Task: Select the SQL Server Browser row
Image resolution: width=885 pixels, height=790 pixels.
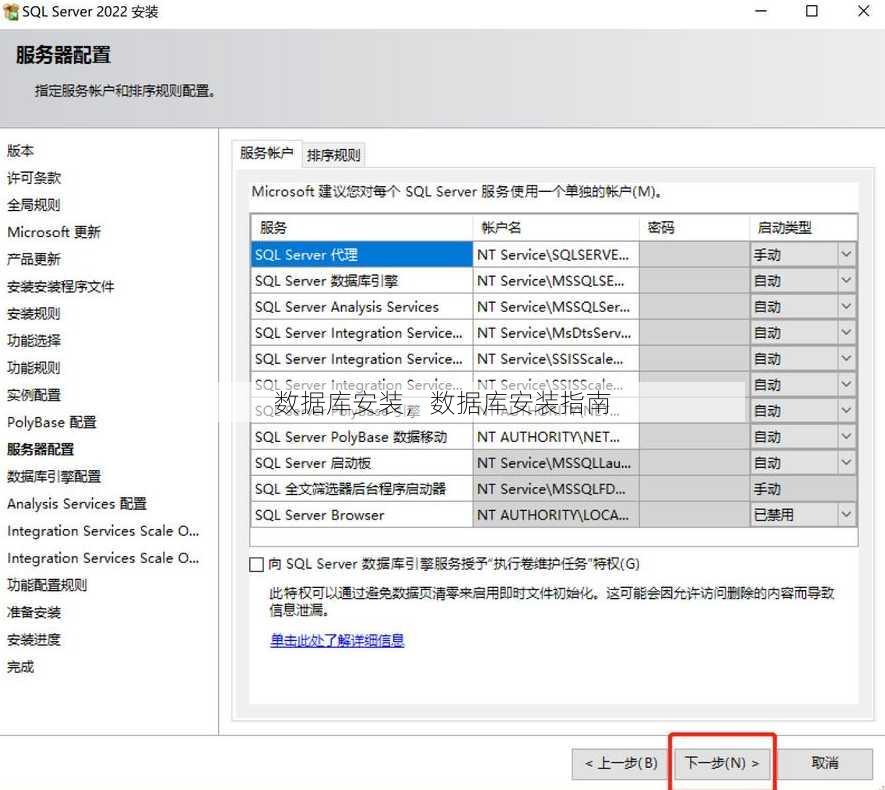Action: (361, 515)
